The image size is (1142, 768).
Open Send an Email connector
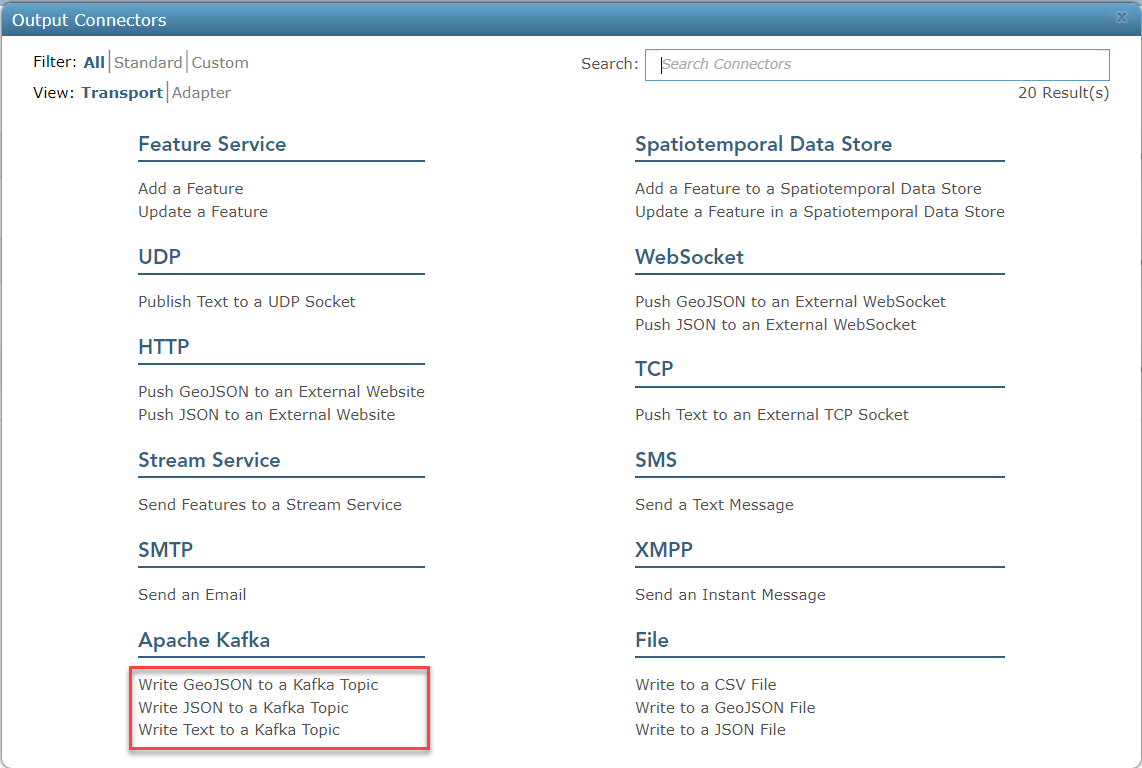[x=192, y=594]
